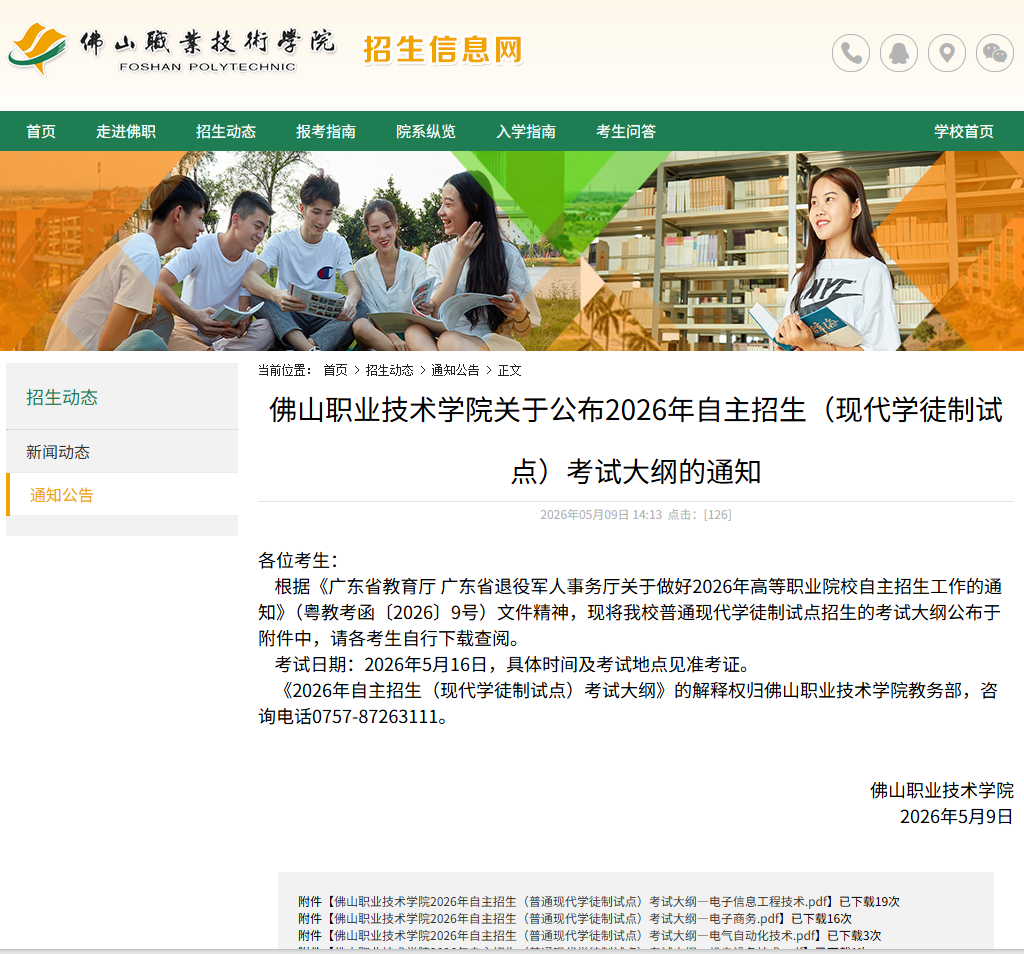Click the 已下载3次 download count
1024x954 pixels.
click(x=854, y=936)
